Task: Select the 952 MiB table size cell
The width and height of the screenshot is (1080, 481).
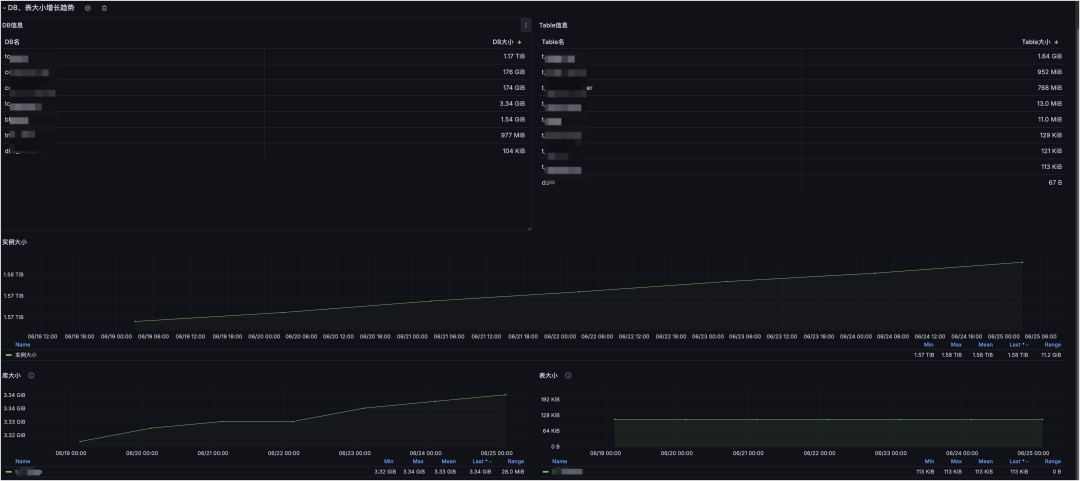Action: 1050,72
